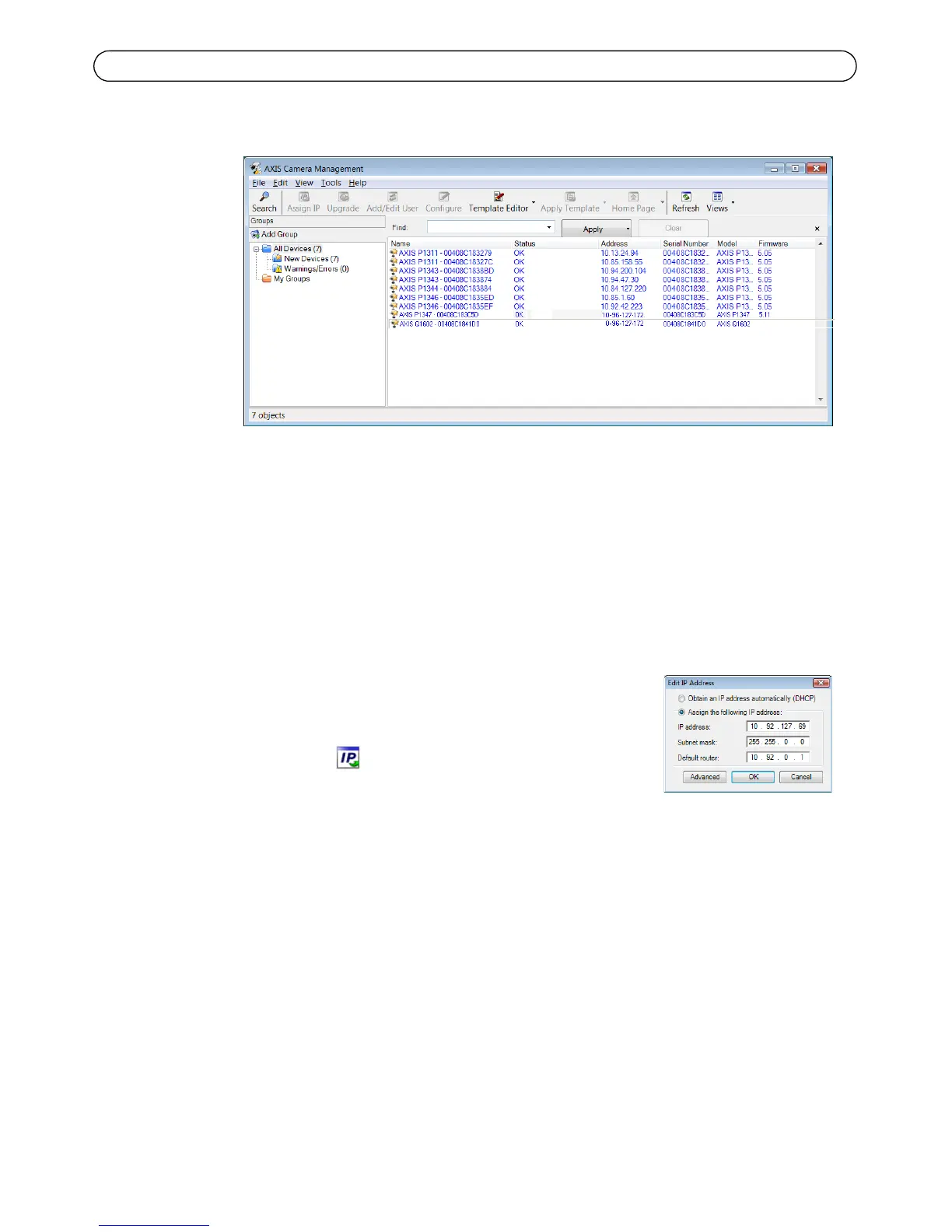Screen dimensions: 952x1232
Task: Click address 10.13.24.94 in device list
Action: pos(619,253)
